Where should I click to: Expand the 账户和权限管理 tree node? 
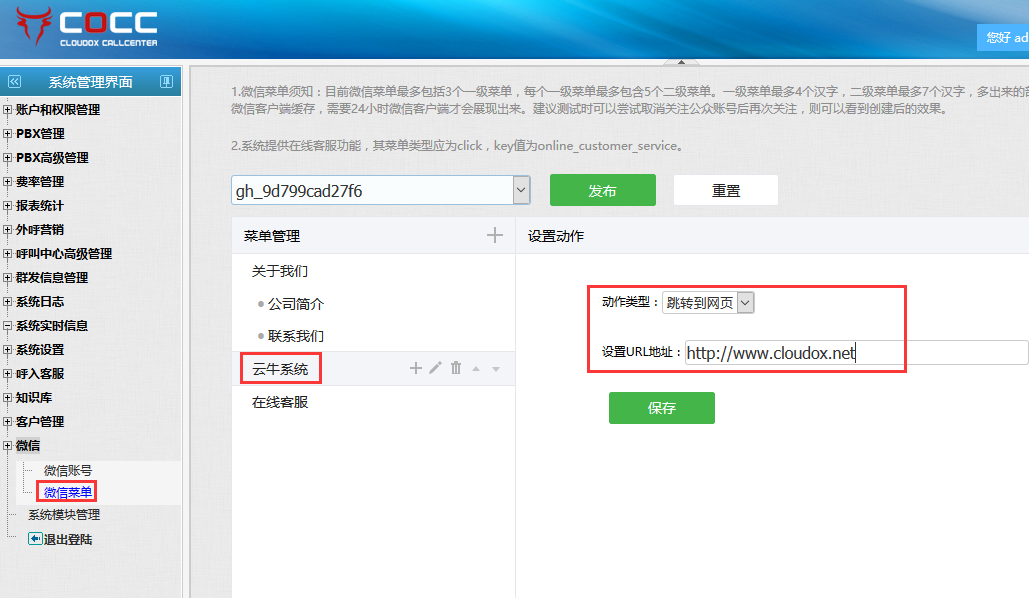(x=8, y=110)
